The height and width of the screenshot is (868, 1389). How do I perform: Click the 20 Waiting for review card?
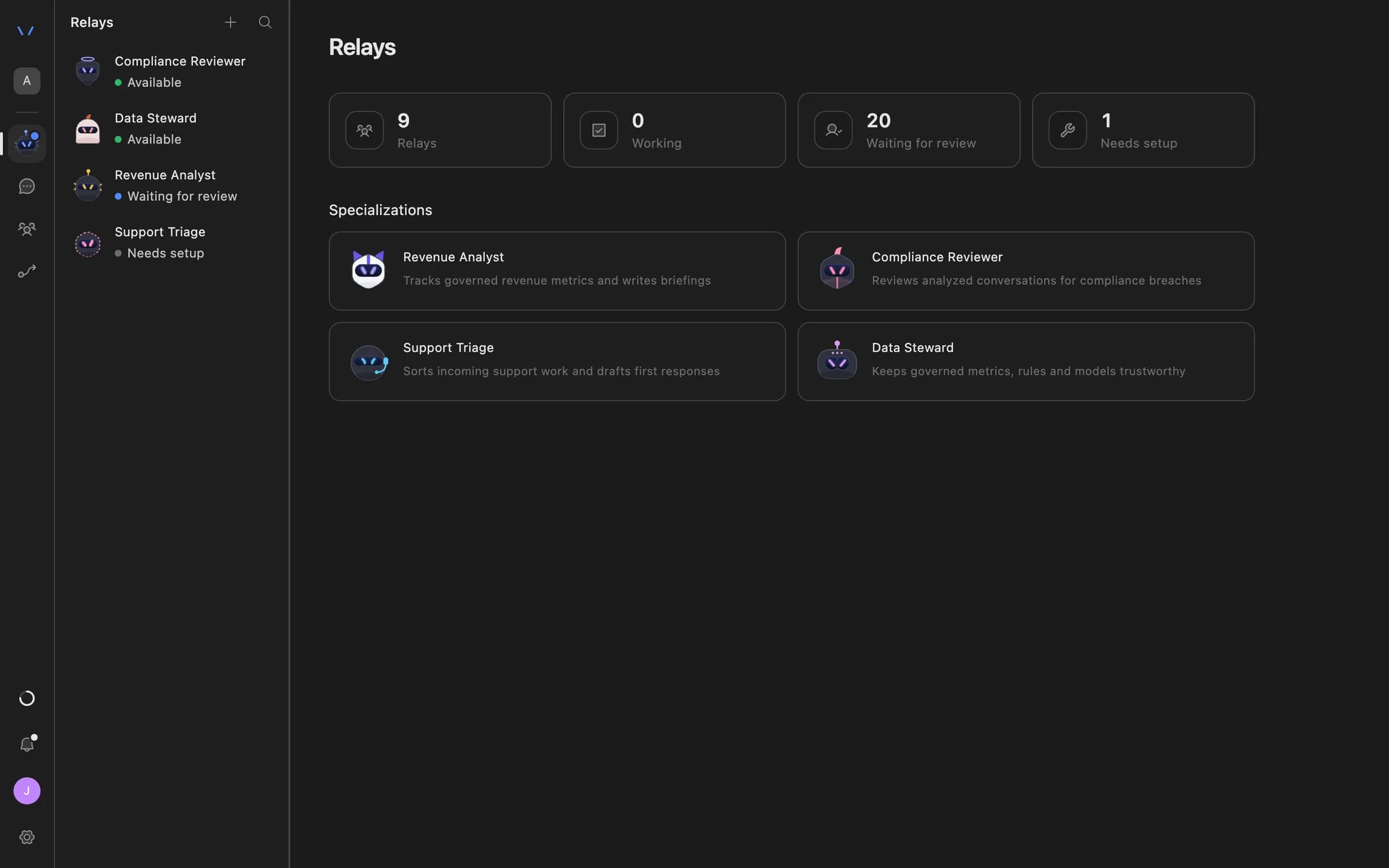click(909, 130)
